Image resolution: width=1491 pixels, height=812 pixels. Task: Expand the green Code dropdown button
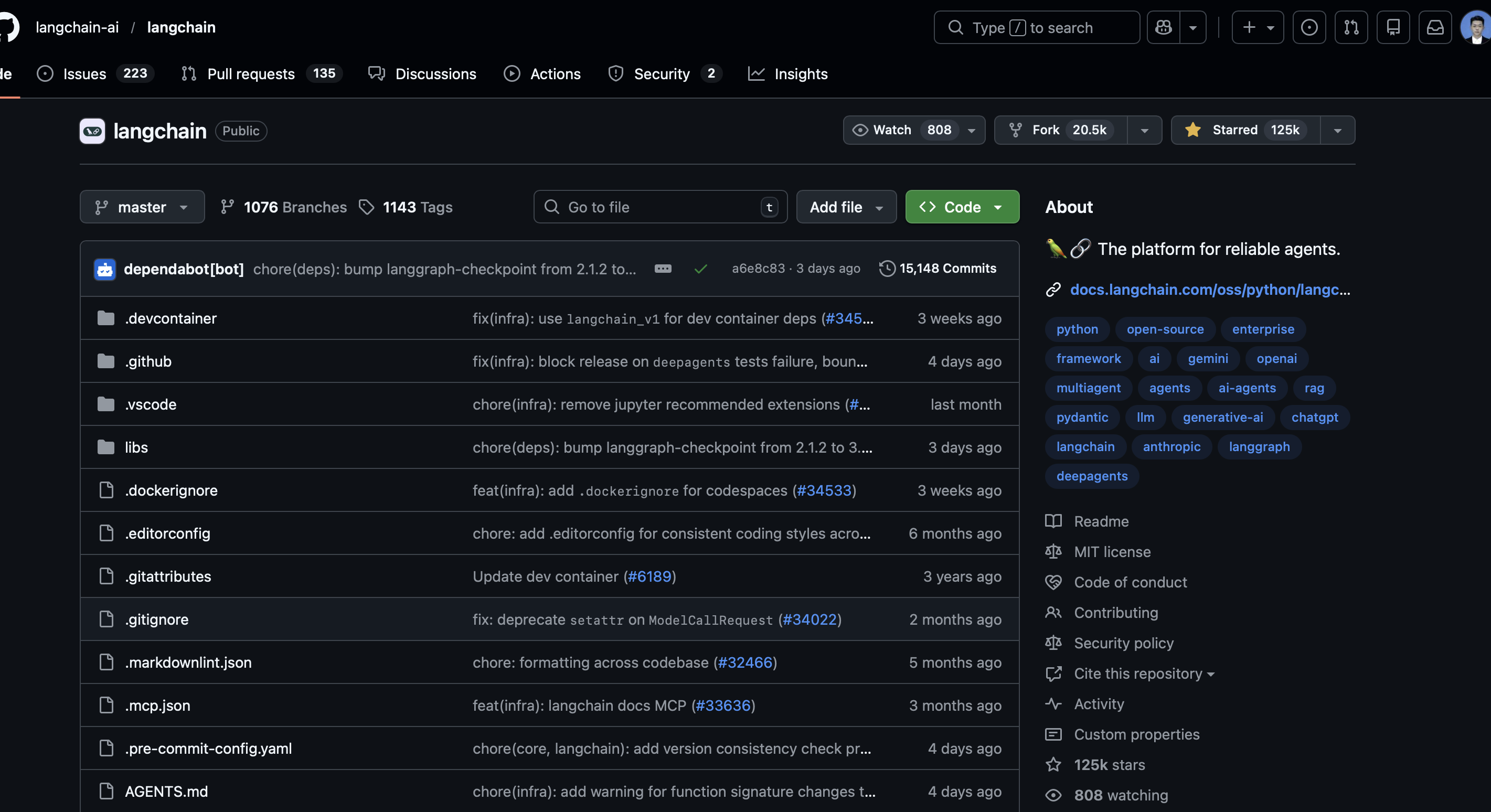click(x=962, y=207)
